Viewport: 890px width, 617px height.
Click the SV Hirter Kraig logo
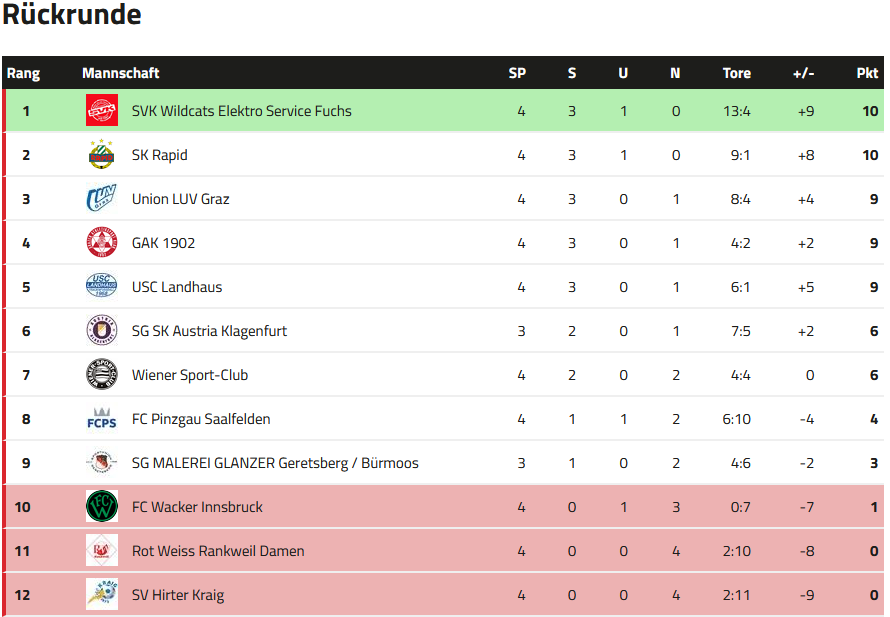click(101, 595)
